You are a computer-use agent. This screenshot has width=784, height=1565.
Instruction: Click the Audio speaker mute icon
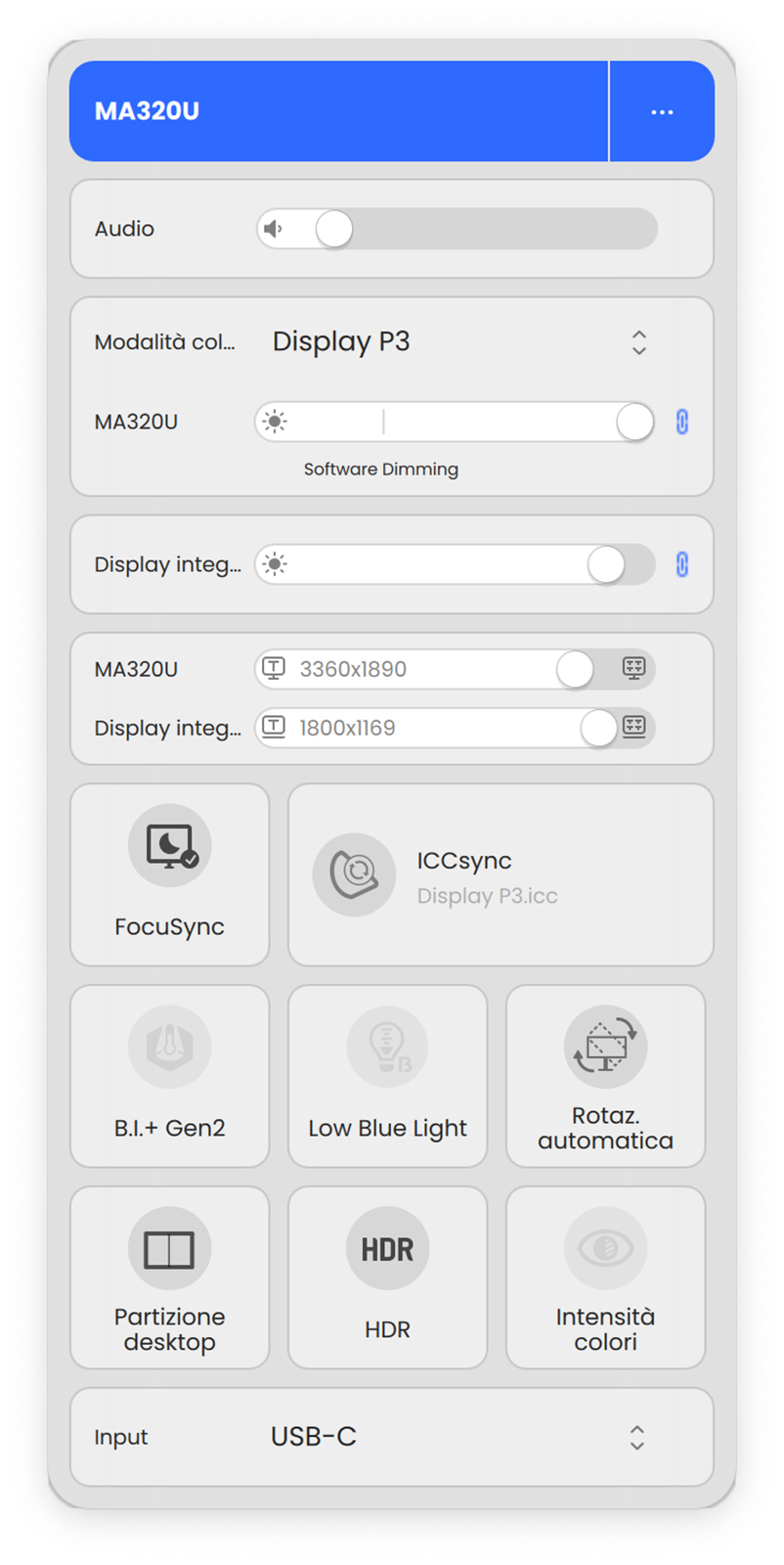click(274, 229)
